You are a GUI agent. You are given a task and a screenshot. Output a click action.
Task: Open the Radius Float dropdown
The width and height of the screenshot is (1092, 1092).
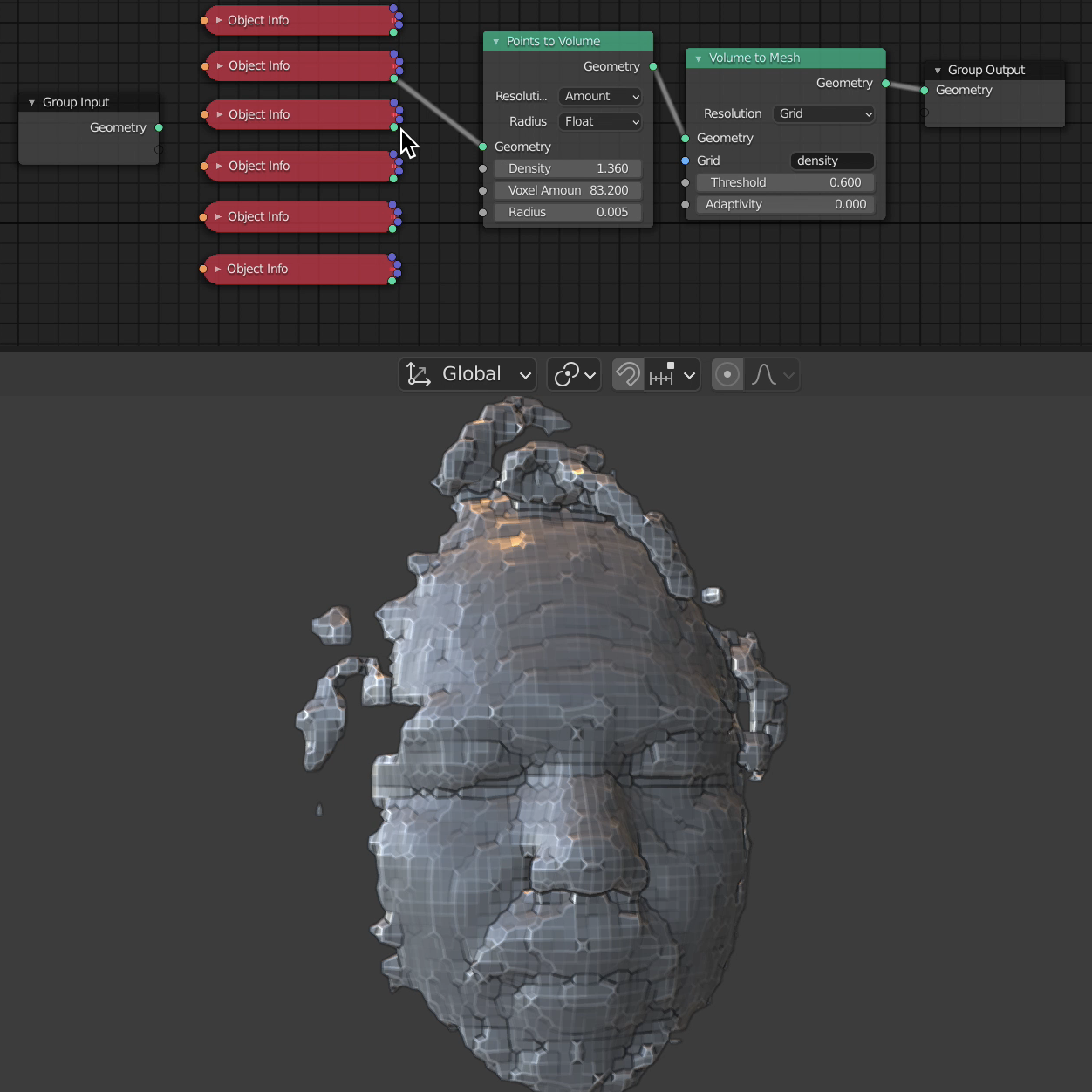600,122
